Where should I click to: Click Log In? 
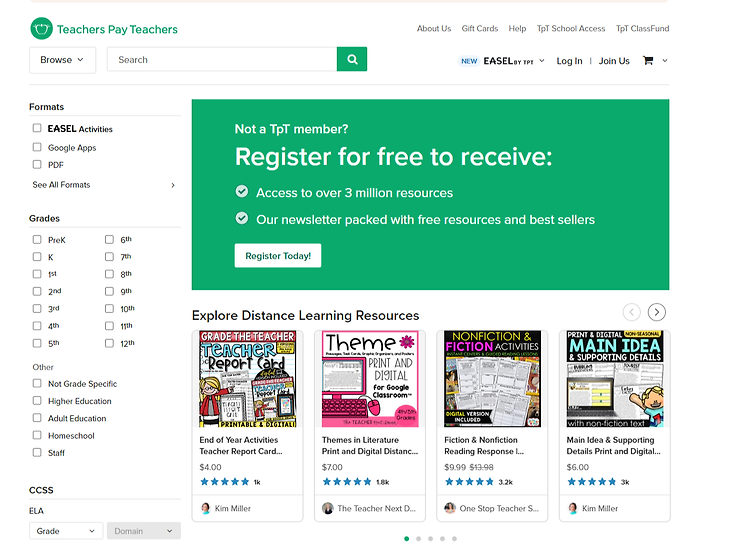click(x=569, y=61)
